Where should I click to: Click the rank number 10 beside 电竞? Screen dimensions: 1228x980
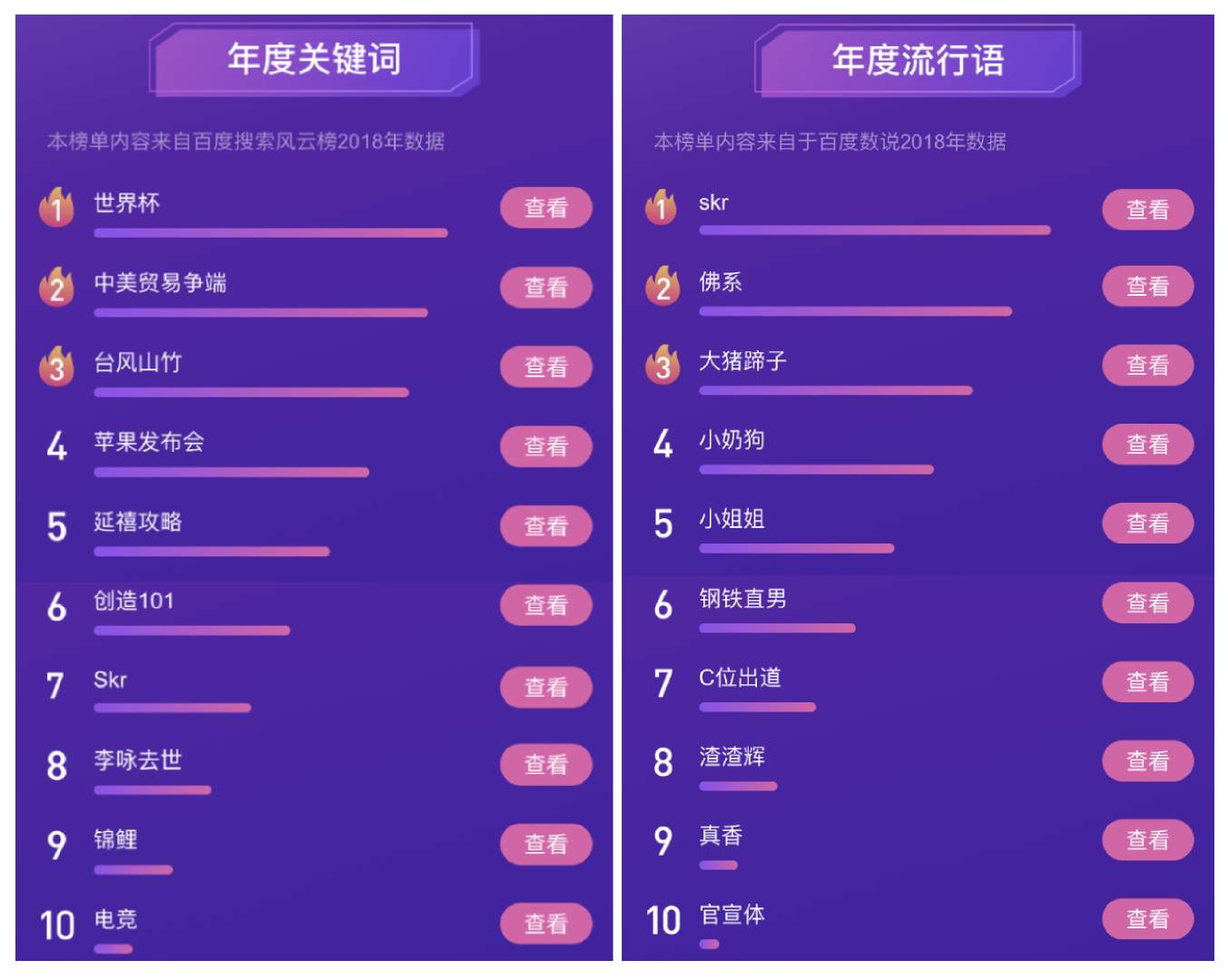[x=56, y=926]
